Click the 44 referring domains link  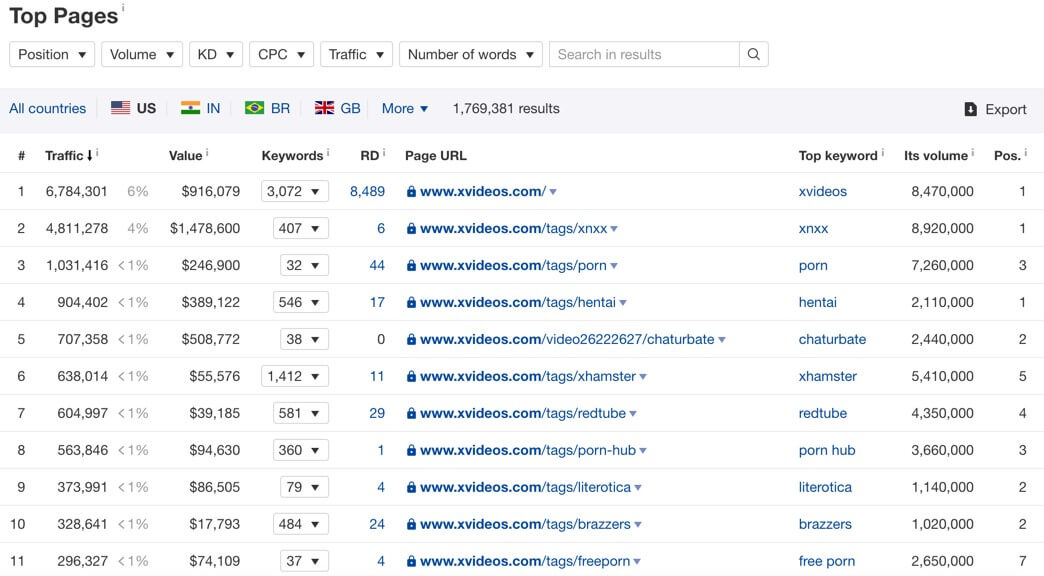coord(377,266)
